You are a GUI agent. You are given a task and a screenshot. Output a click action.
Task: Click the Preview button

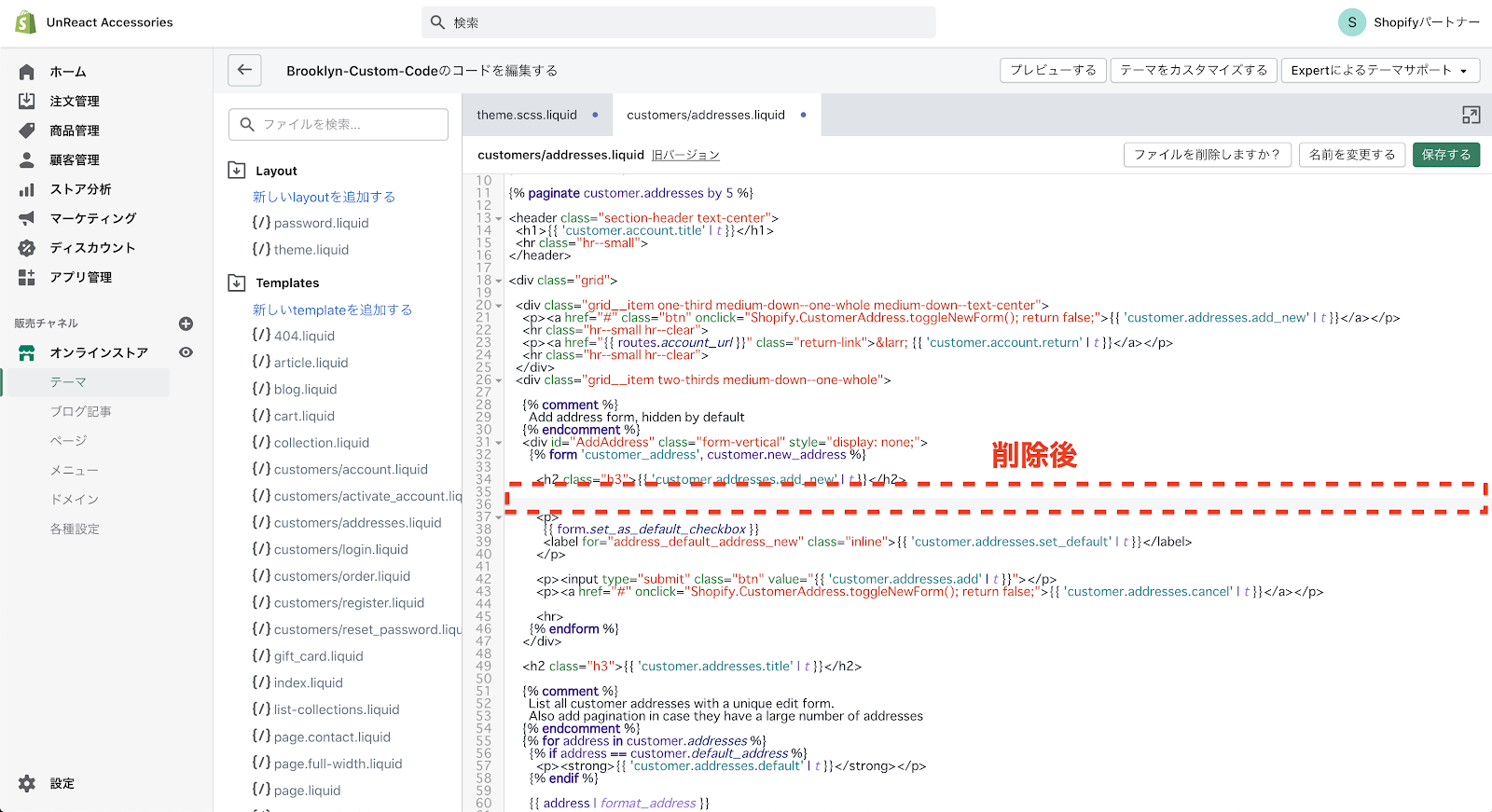tap(1053, 70)
